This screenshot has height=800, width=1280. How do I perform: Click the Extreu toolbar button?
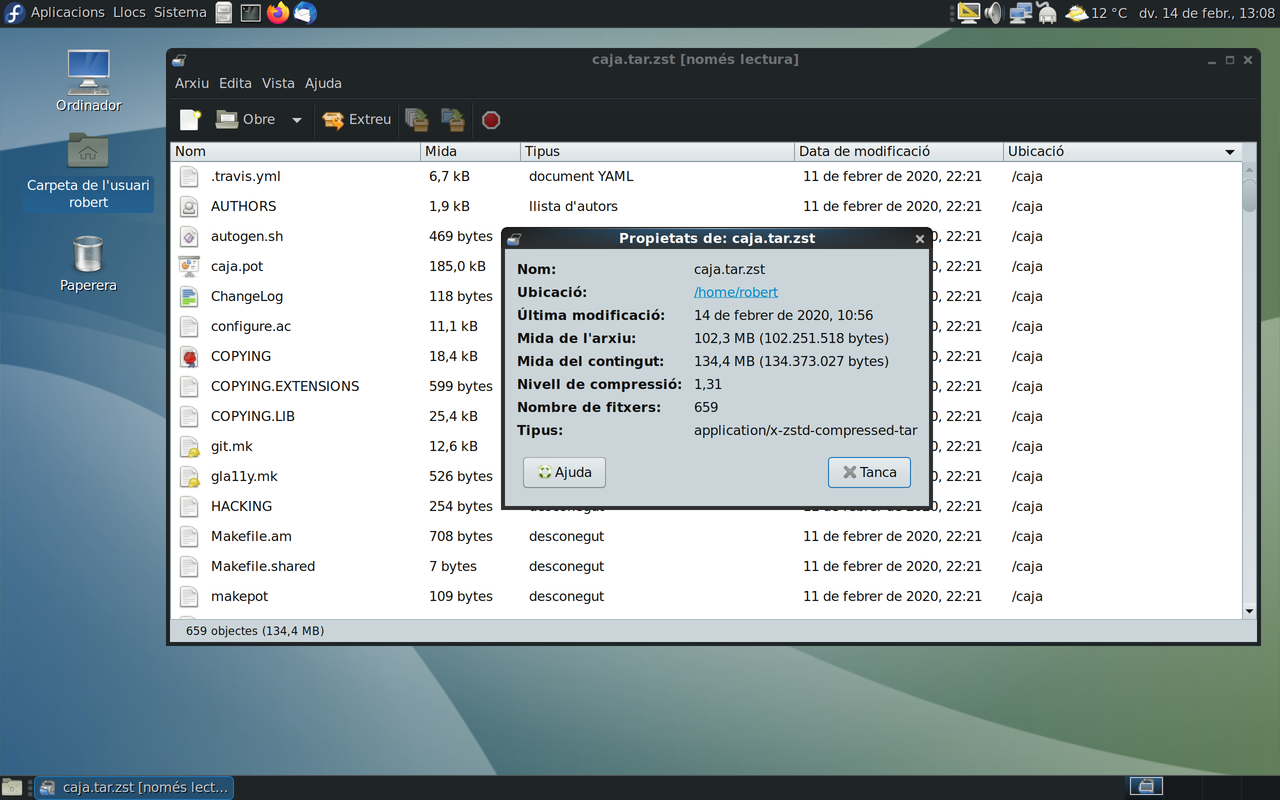tap(357, 120)
